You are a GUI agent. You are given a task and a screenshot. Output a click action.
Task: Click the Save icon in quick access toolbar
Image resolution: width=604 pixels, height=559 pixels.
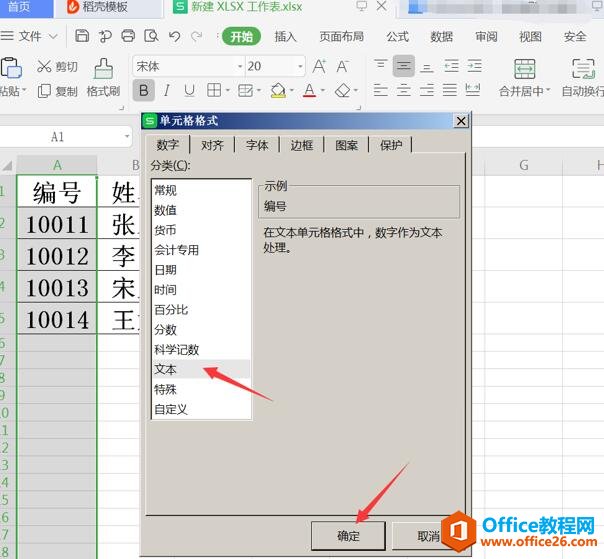point(82,36)
